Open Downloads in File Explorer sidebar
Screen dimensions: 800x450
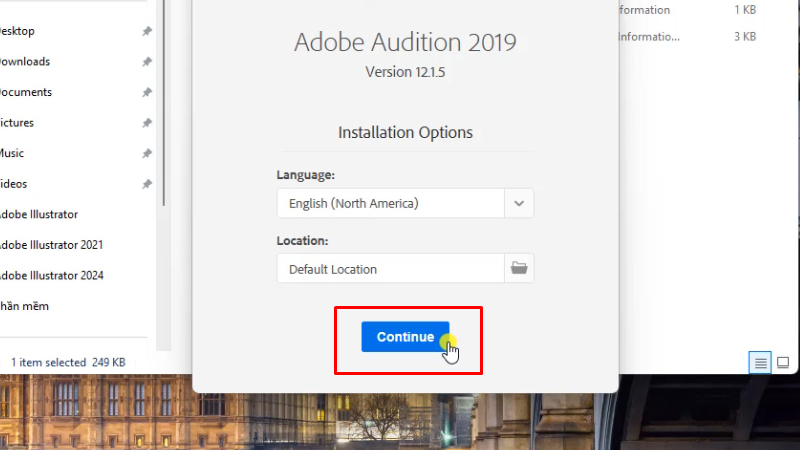pos(24,62)
